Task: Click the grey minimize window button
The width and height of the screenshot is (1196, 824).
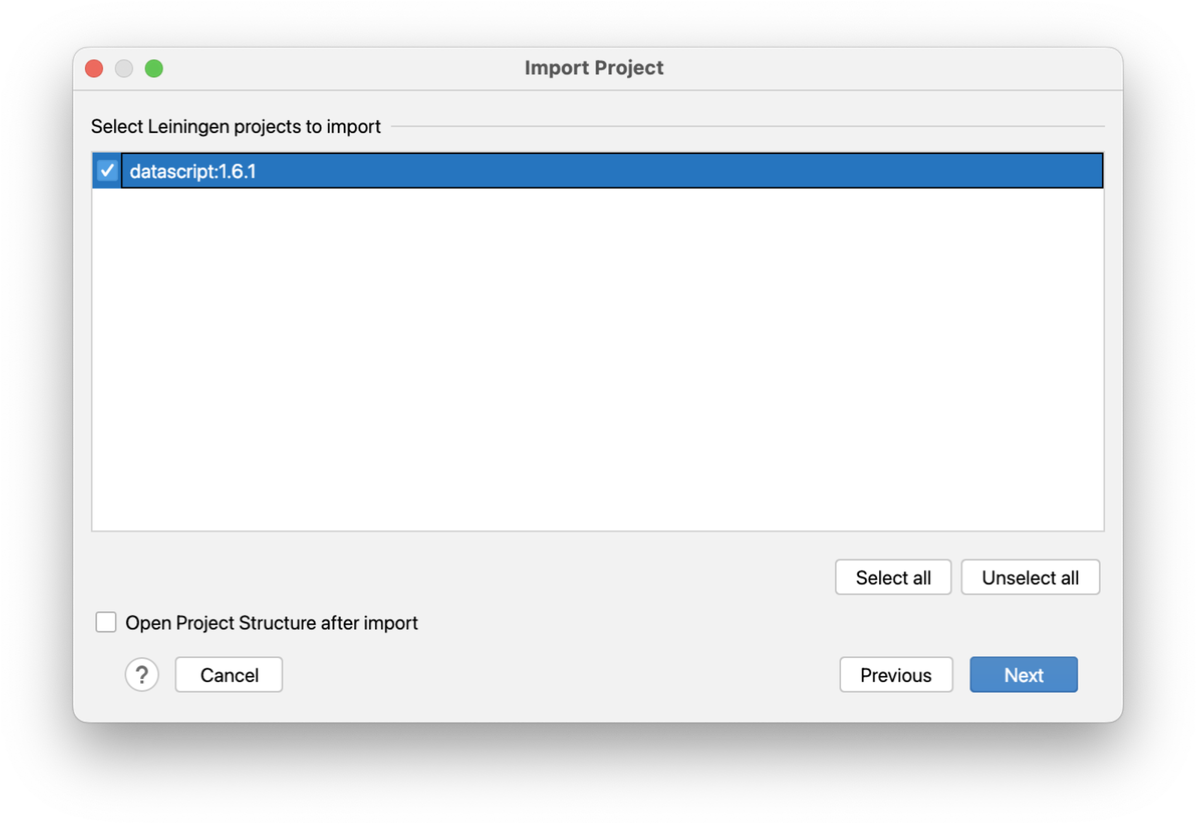Action: pyautogui.click(x=124, y=69)
